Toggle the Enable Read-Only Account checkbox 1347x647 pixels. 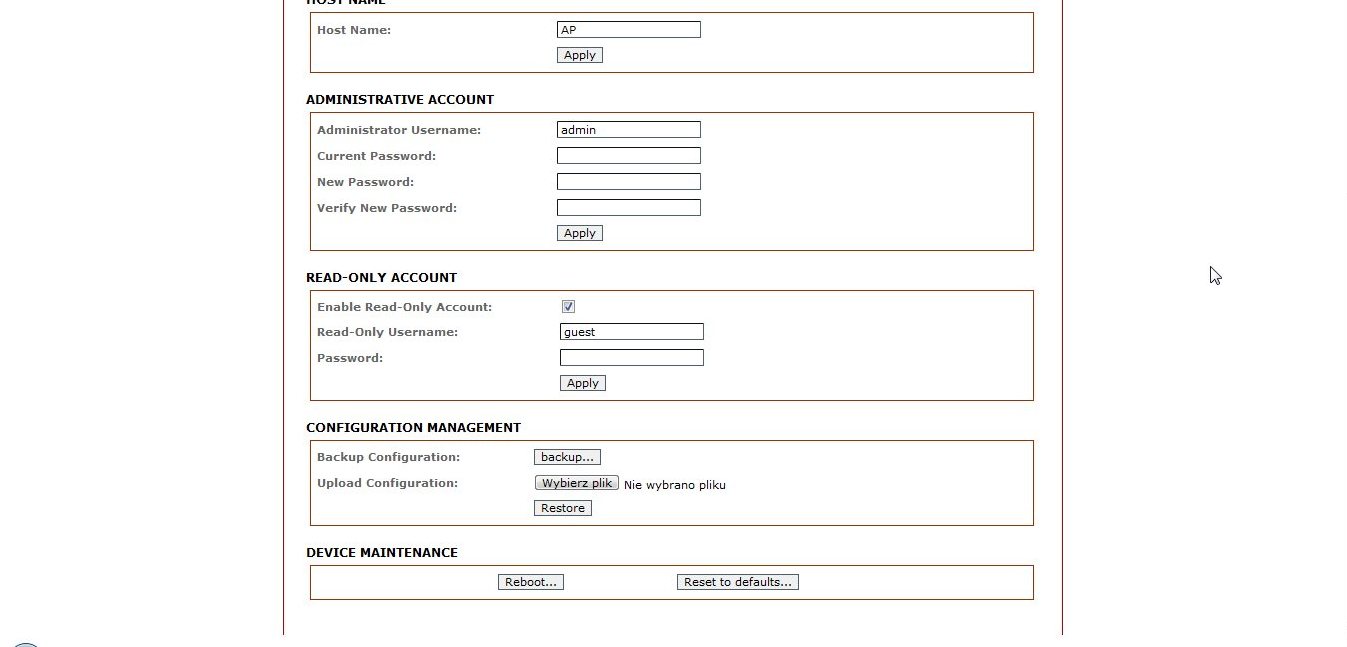pyautogui.click(x=568, y=307)
